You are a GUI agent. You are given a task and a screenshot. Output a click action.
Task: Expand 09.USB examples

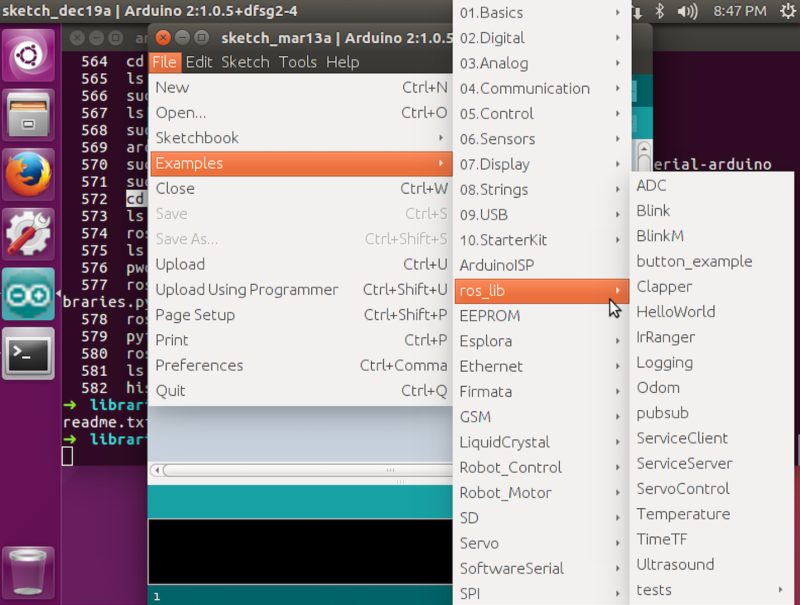[x=541, y=215]
